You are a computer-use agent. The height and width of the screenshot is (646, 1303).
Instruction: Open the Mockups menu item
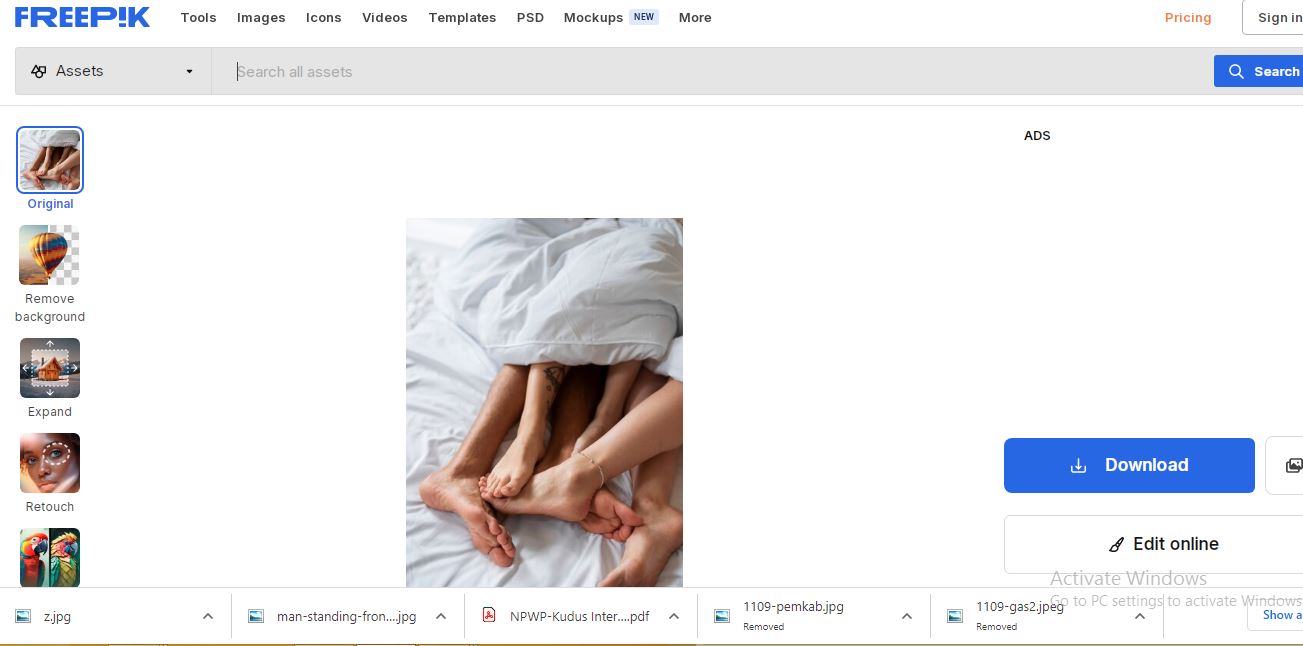pyautogui.click(x=593, y=17)
